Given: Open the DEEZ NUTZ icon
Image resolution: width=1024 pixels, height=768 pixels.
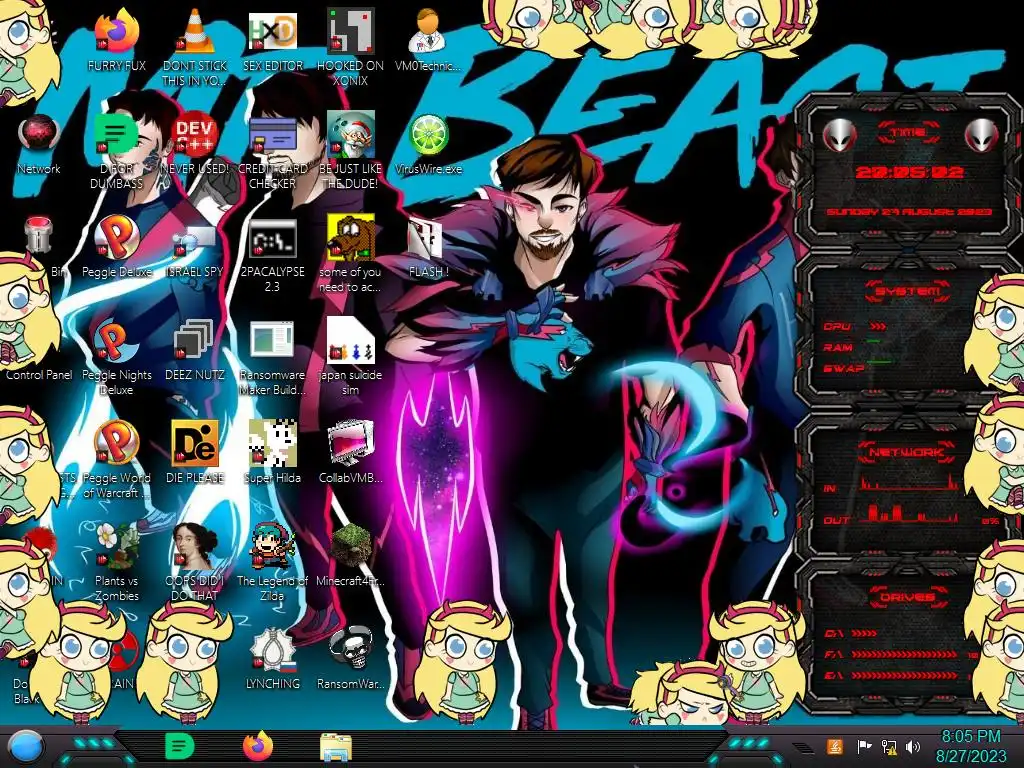Looking at the screenshot, I should click(x=195, y=341).
